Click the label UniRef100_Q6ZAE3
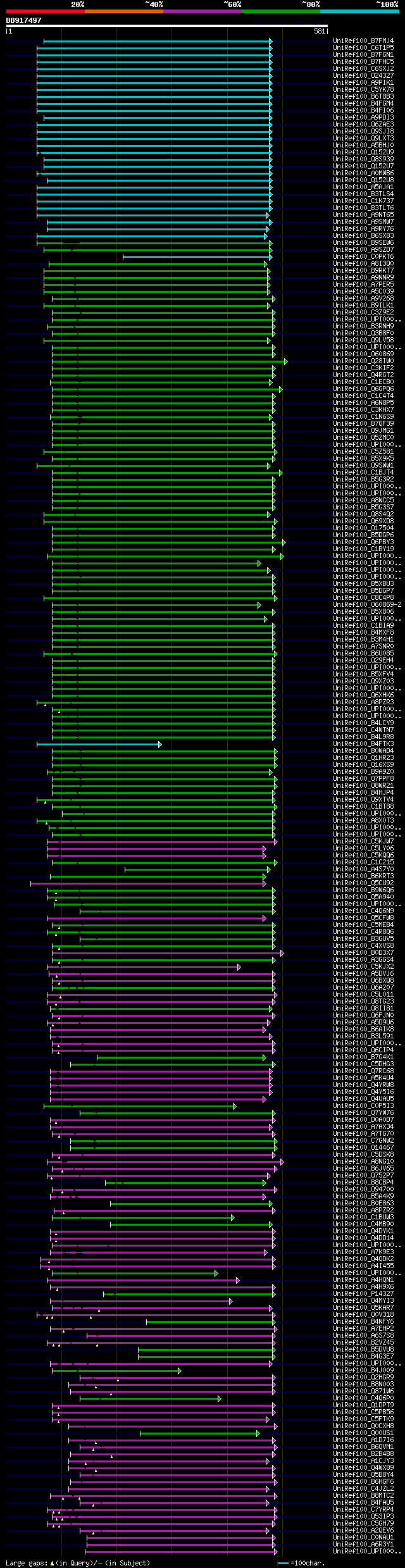This screenshot has width=405, height=1568. click(x=363, y=124)
